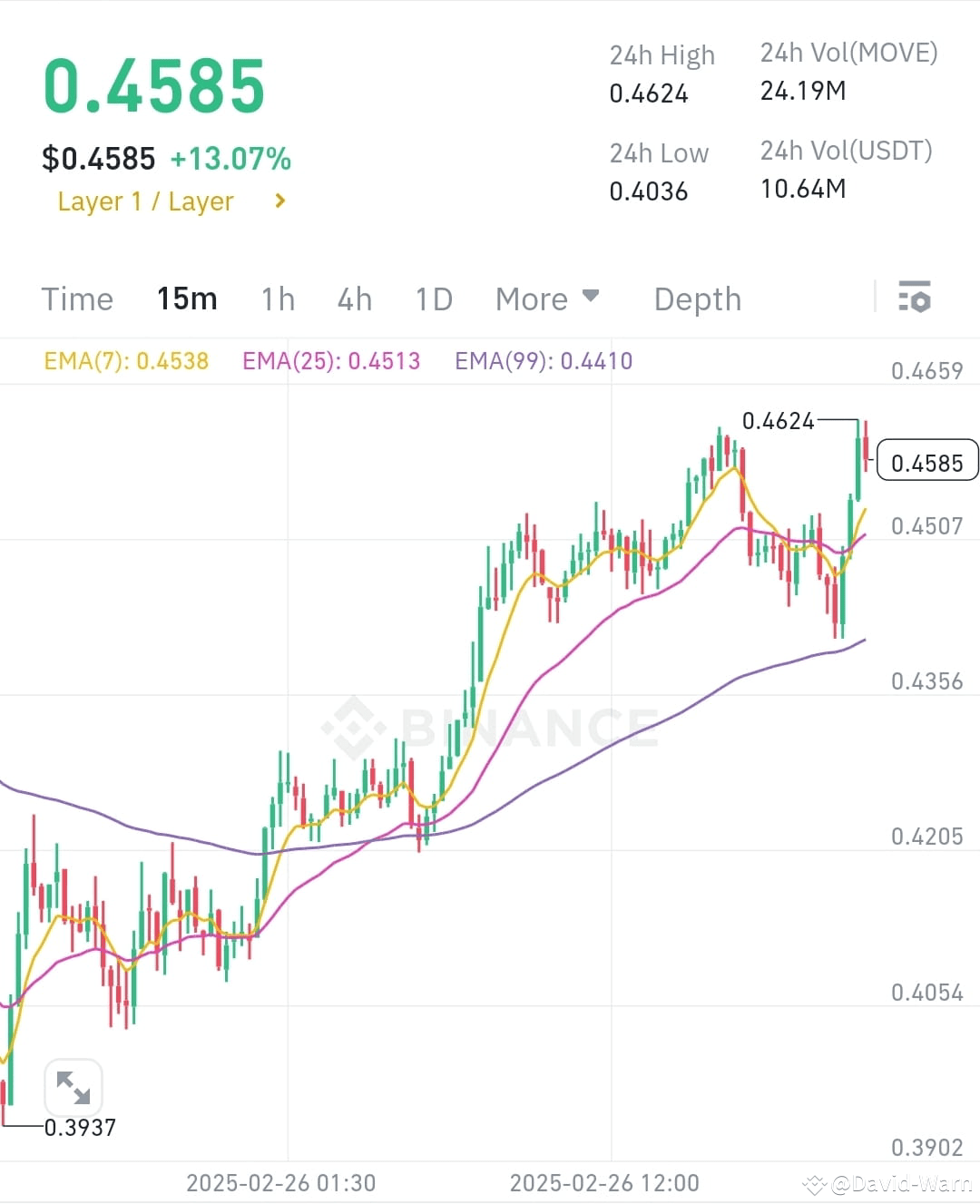Open the Depth chart view
Viewport: 980px width, 1204px height.
tap(697, 299)
